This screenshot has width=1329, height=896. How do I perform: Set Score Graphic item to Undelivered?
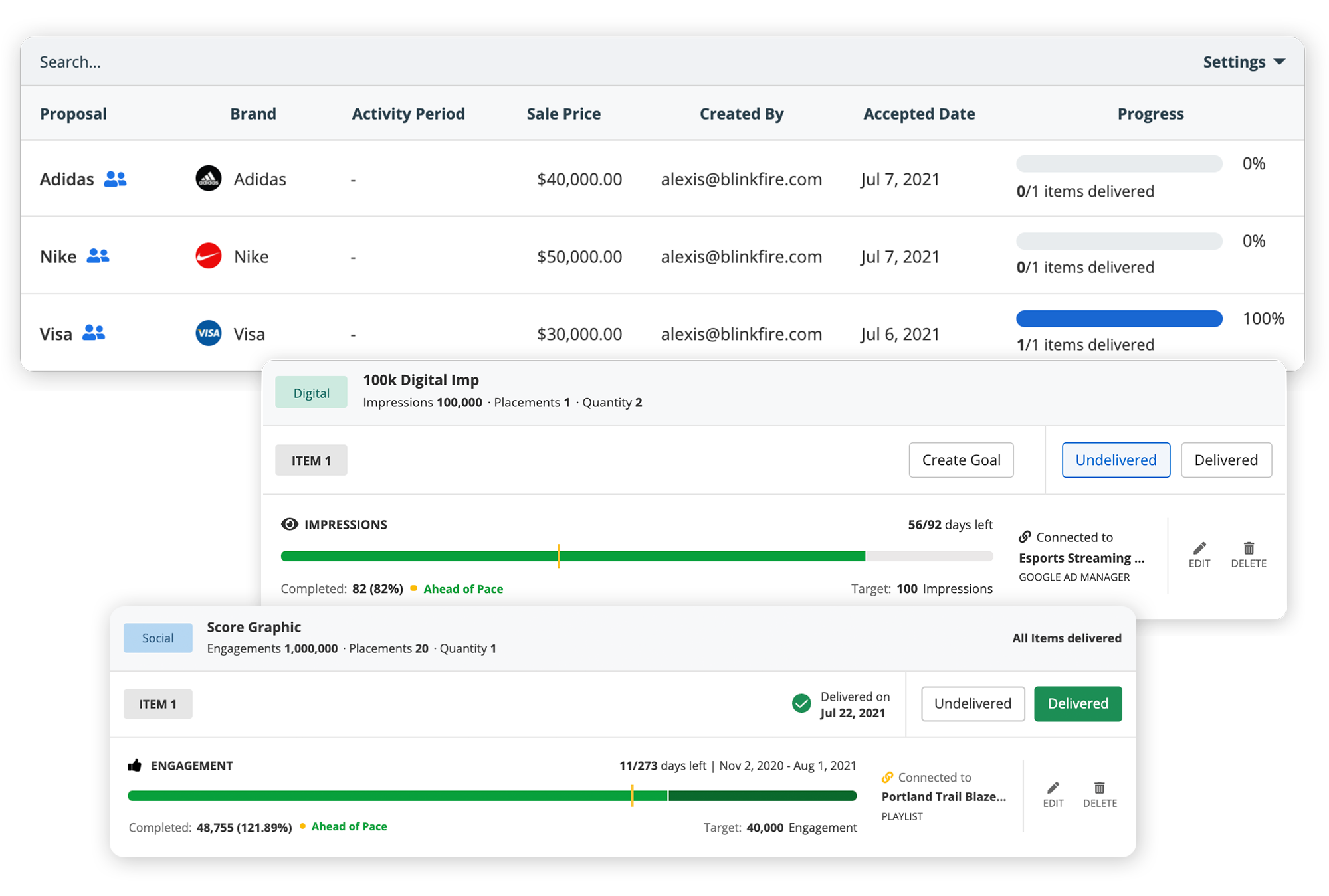click(x=973, y=703)
